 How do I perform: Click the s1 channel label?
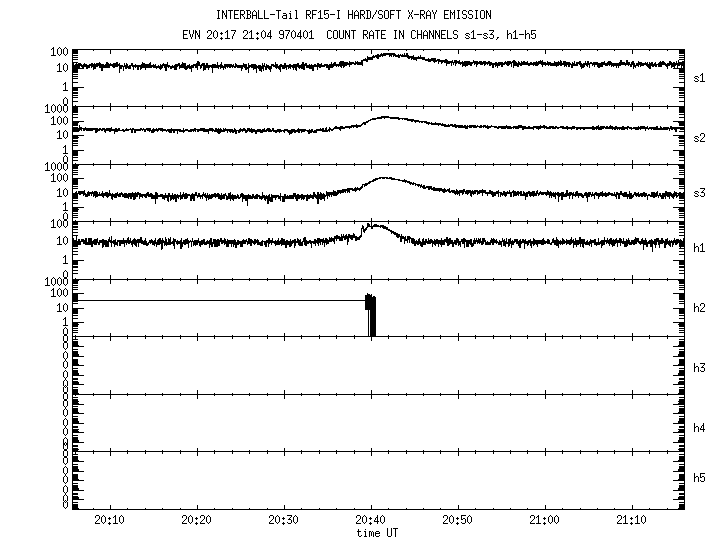[x=700, y=77]
